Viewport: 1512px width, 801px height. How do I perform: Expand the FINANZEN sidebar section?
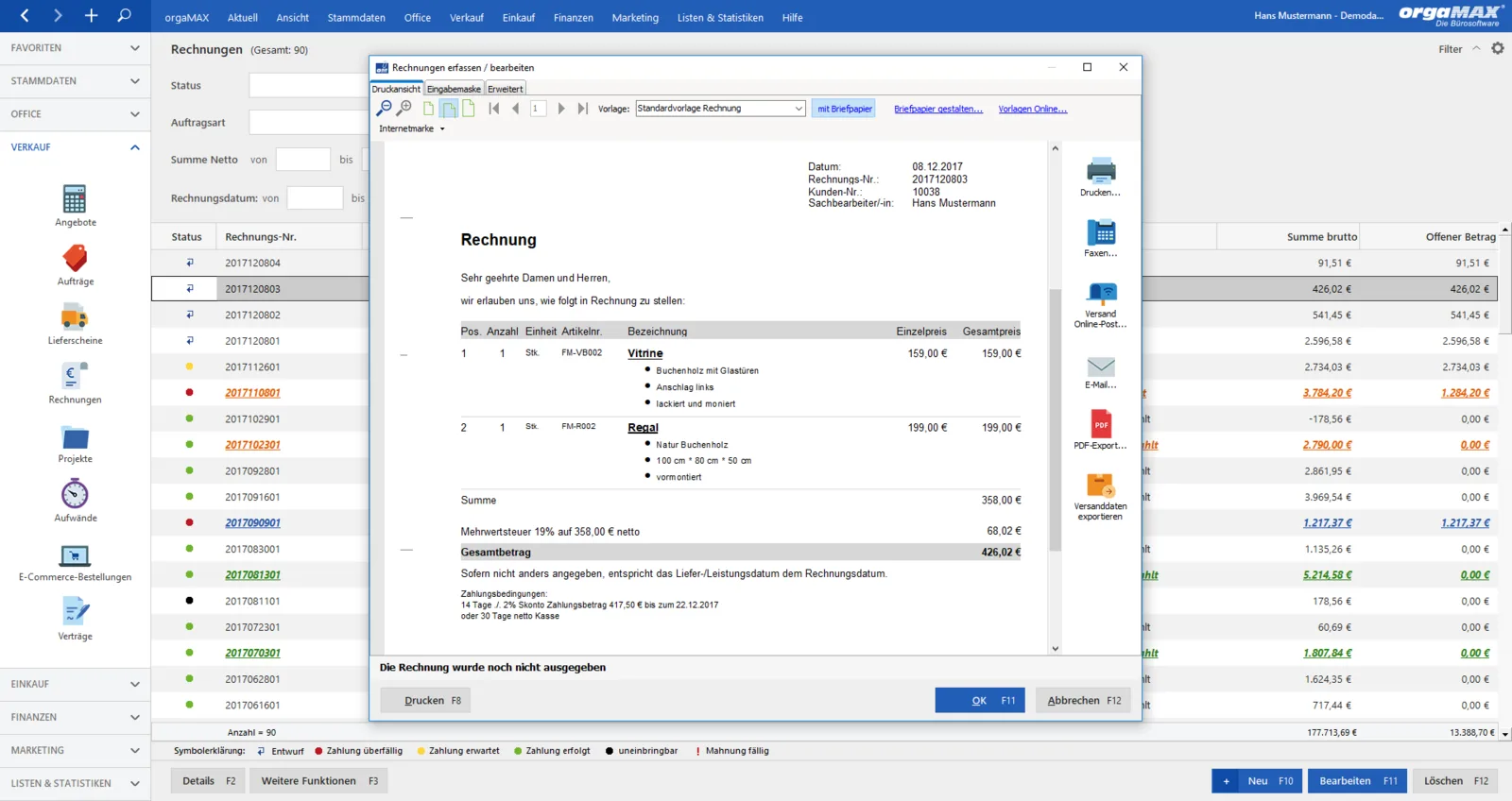75,717
